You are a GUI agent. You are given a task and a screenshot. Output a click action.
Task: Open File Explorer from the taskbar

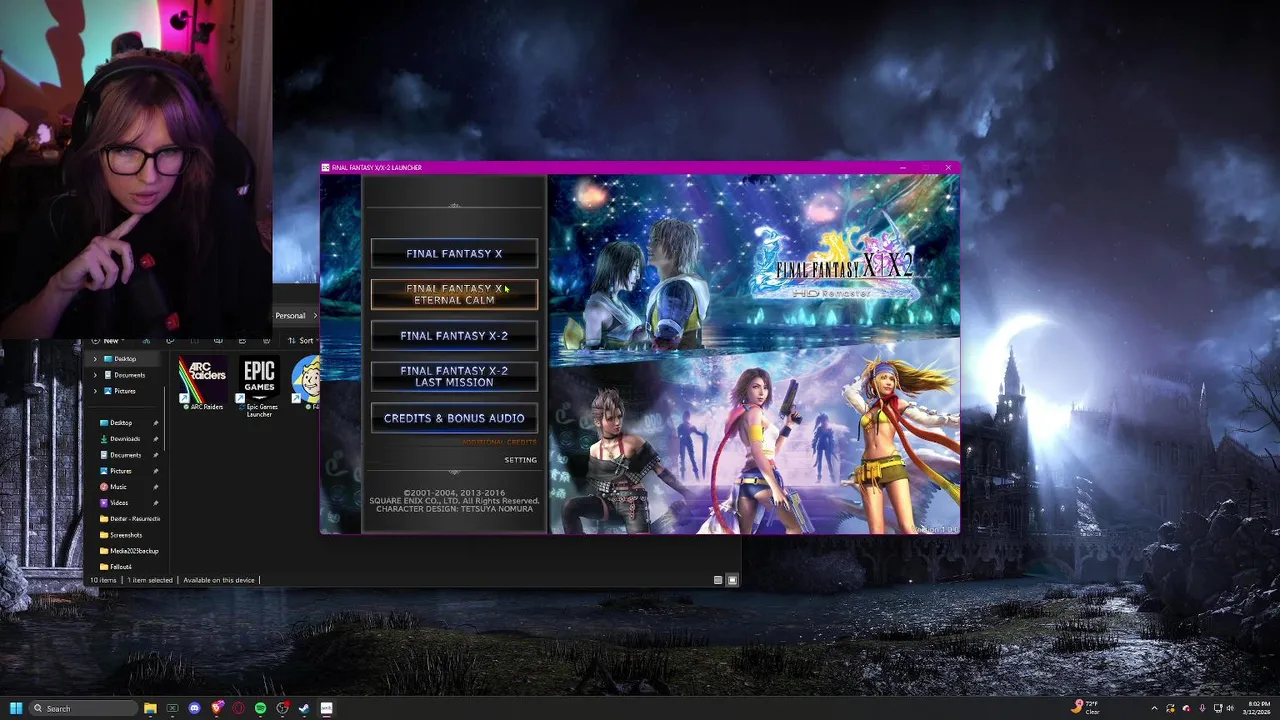pos(150,708)
